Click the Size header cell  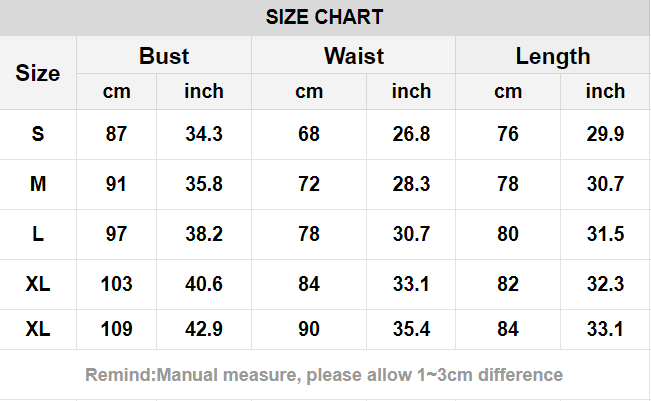point(38,73)
